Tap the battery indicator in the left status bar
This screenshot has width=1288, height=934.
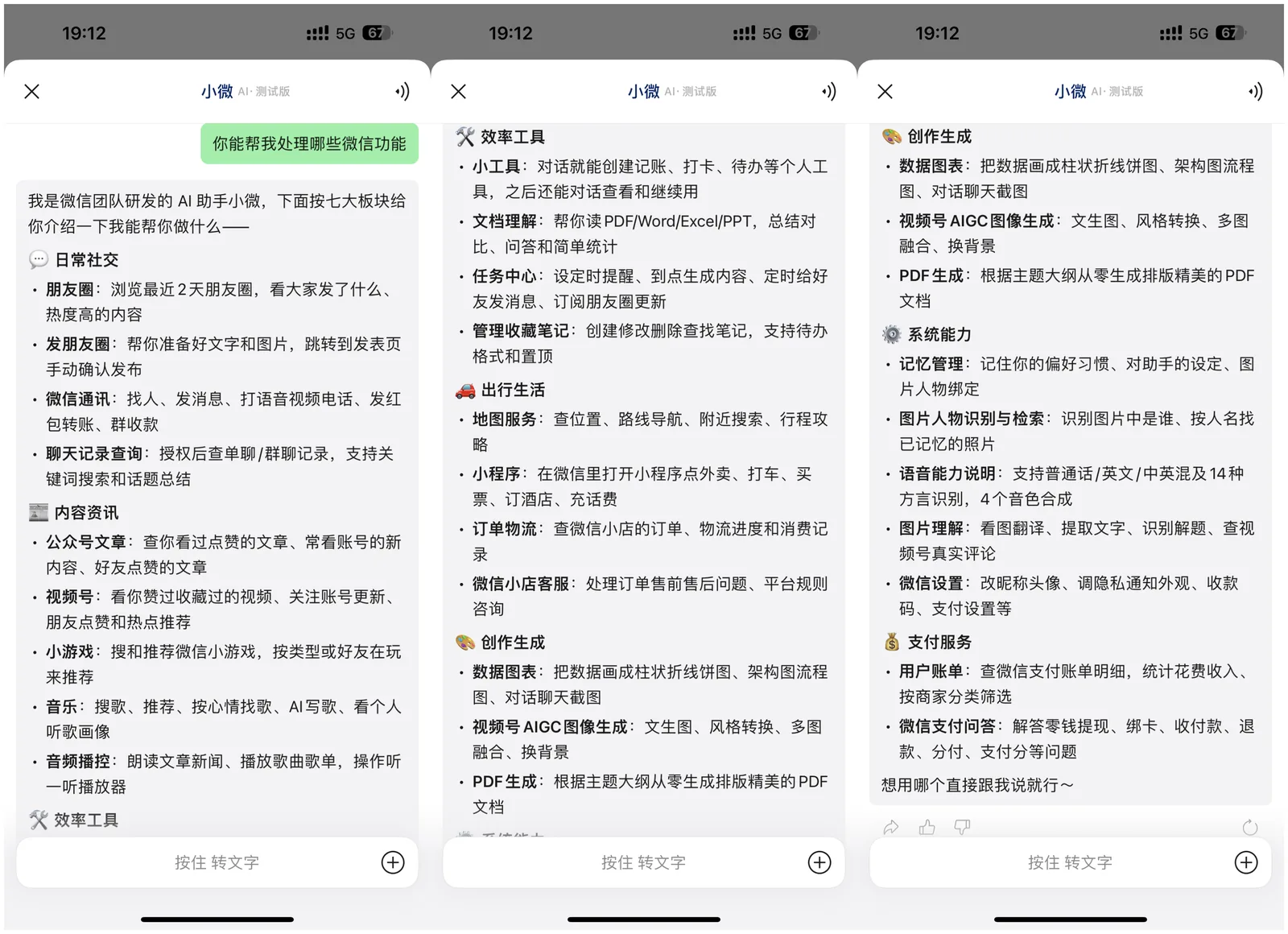click(x=378, y=33)
